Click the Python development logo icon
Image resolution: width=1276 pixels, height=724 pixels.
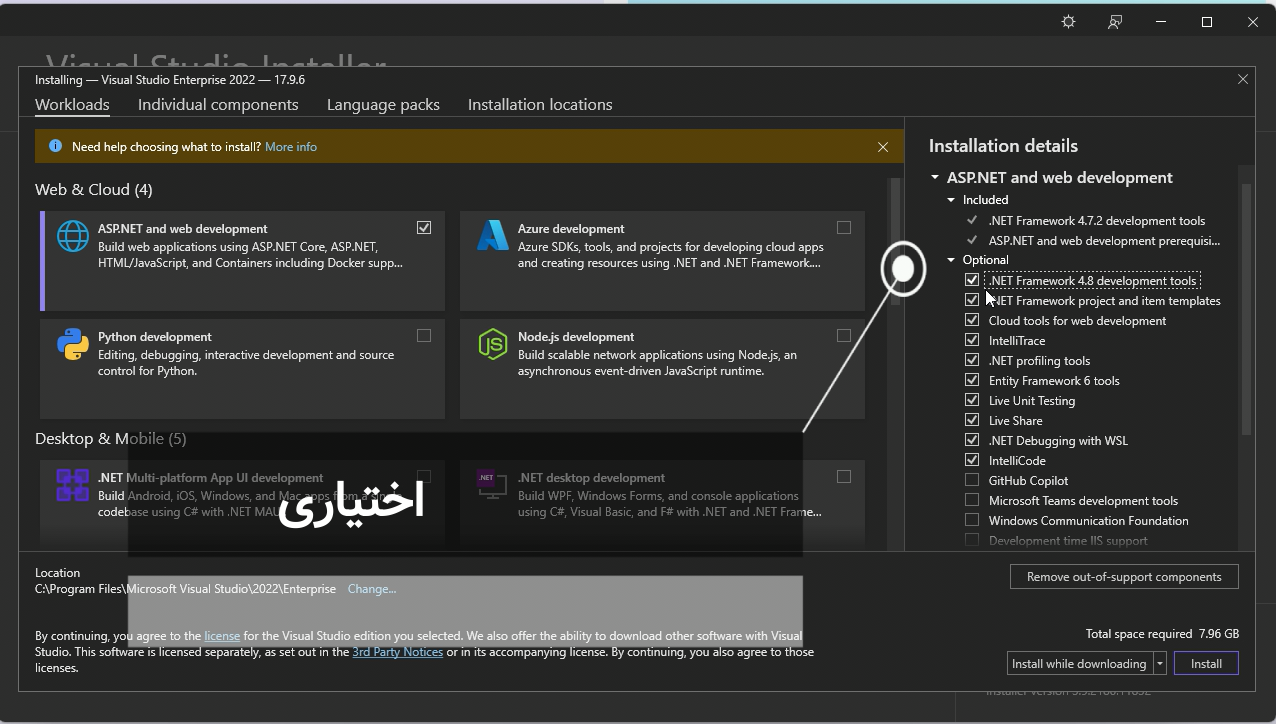click(x=72, y=344)
